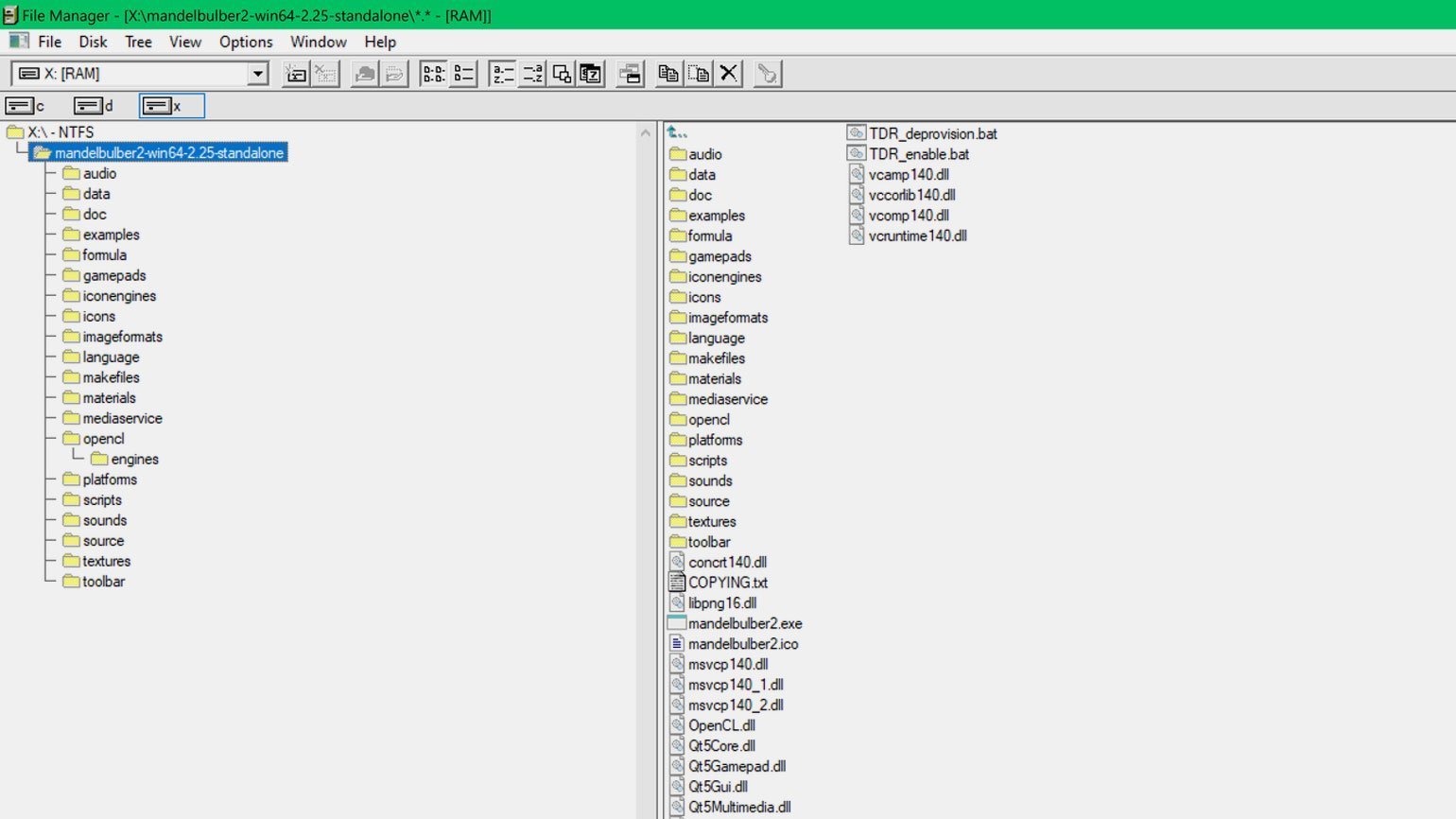Switch to all file details view
1456x819 pixels.
463,74
